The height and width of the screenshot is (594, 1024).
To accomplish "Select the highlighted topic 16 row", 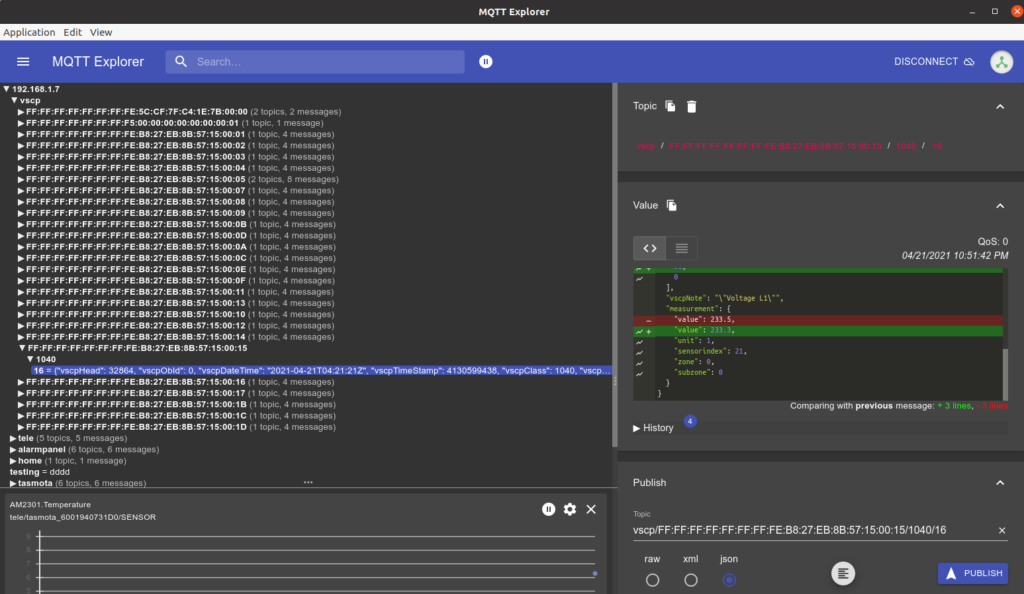I will click(321, 371).
